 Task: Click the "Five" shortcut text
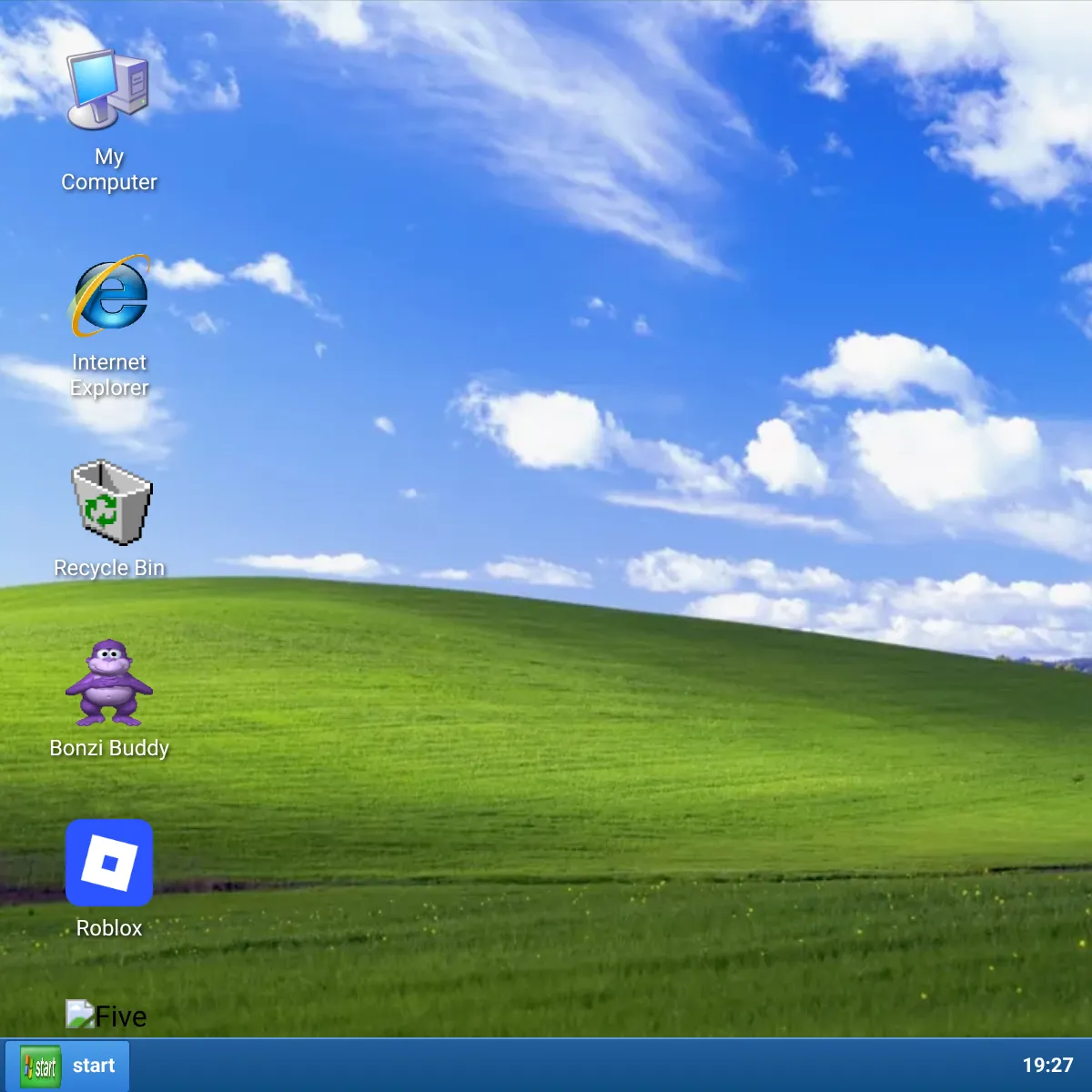(x=121, y=1016)
